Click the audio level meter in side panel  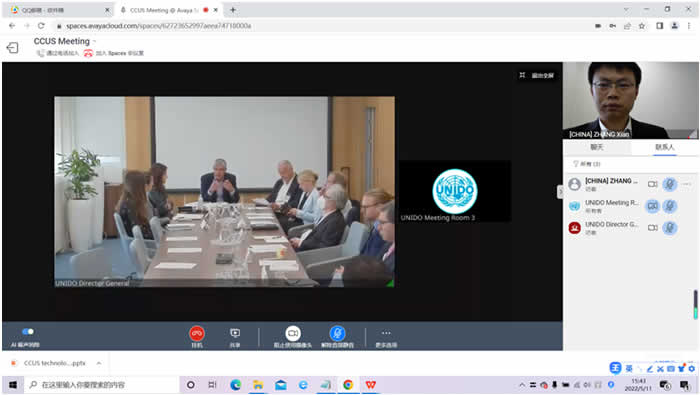[695, 305]
